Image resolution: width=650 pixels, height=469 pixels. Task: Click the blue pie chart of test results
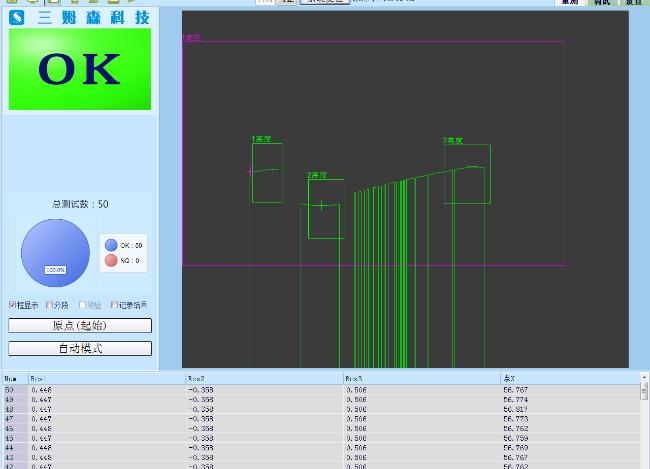55,253
